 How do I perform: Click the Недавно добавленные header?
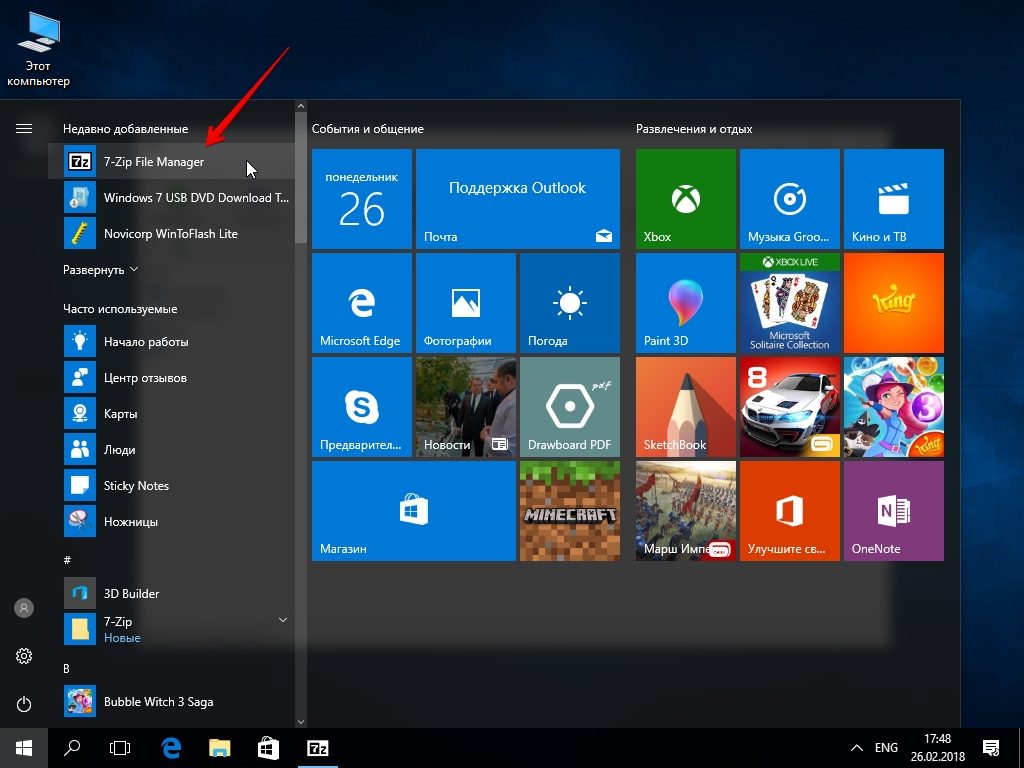coord(125,129)
